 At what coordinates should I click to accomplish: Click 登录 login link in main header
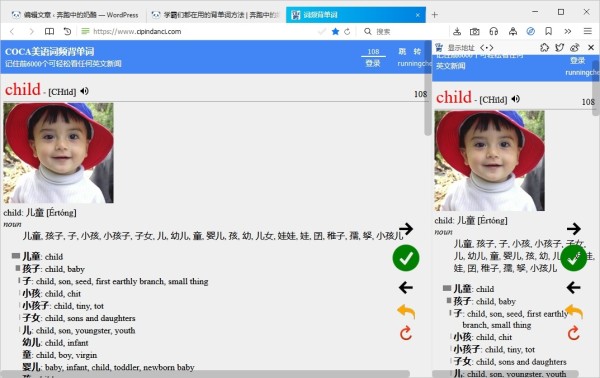click(x=373, y=63)
